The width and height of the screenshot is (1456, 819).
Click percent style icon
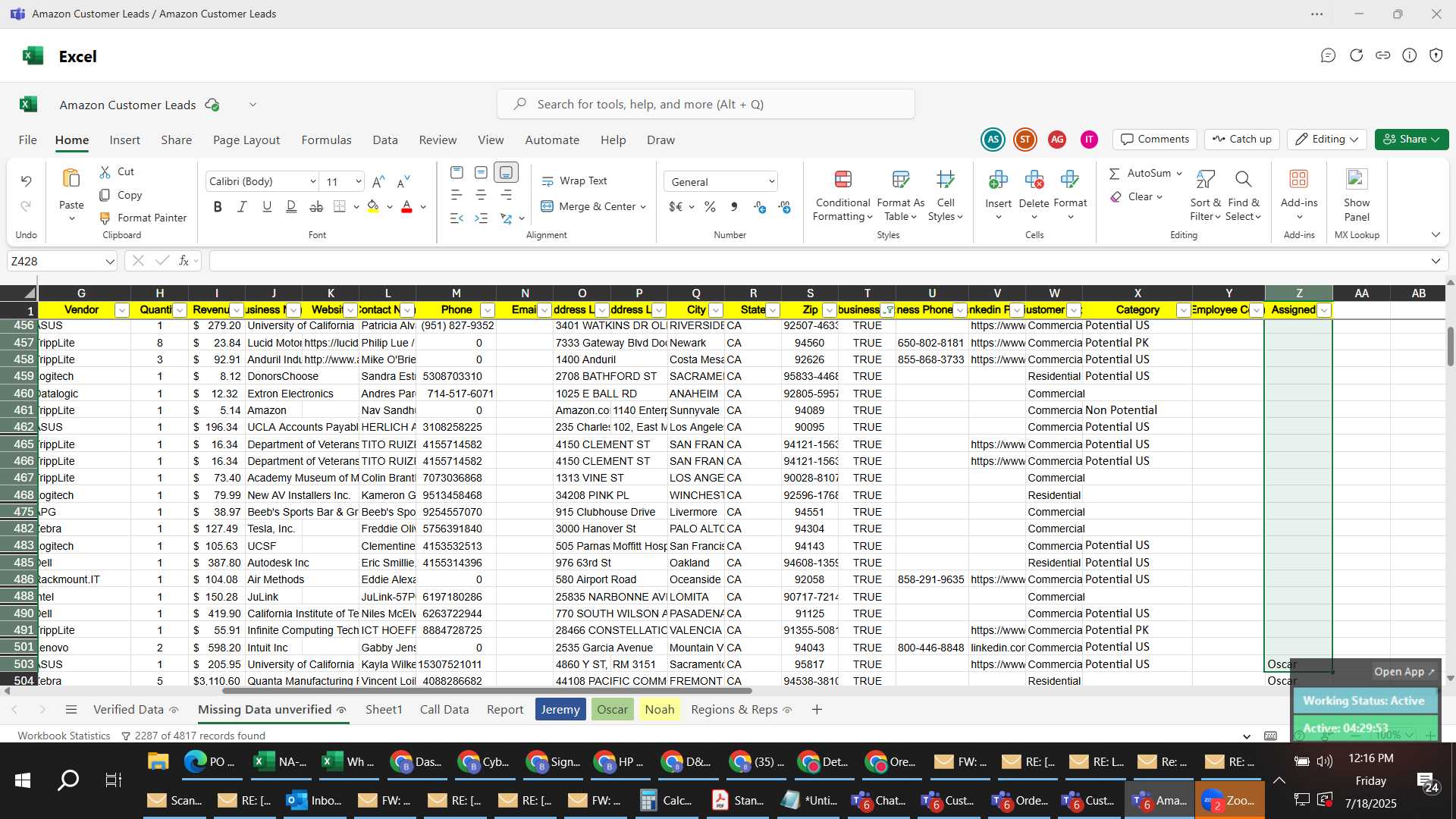pyautogui.click(x=710, y=206)
